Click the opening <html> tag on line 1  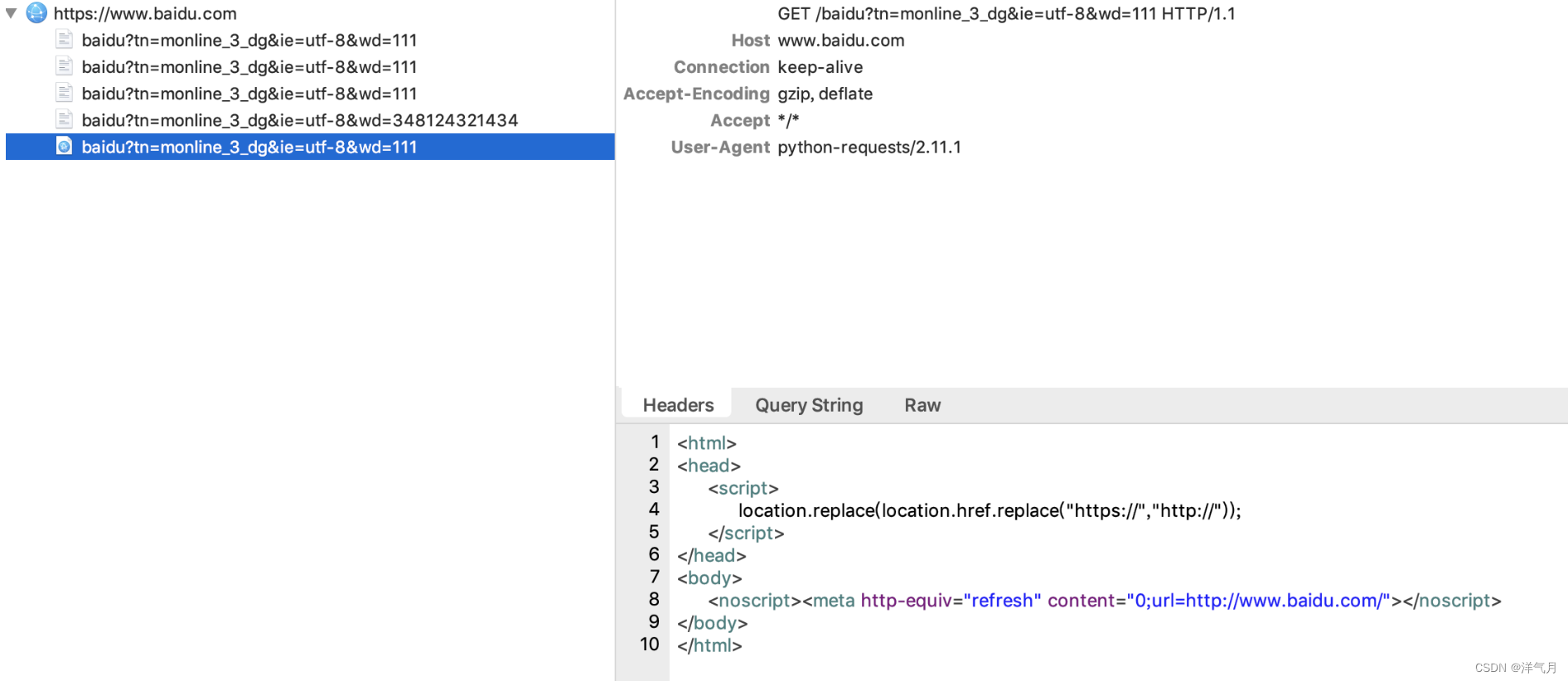click(x=707, y=443)
